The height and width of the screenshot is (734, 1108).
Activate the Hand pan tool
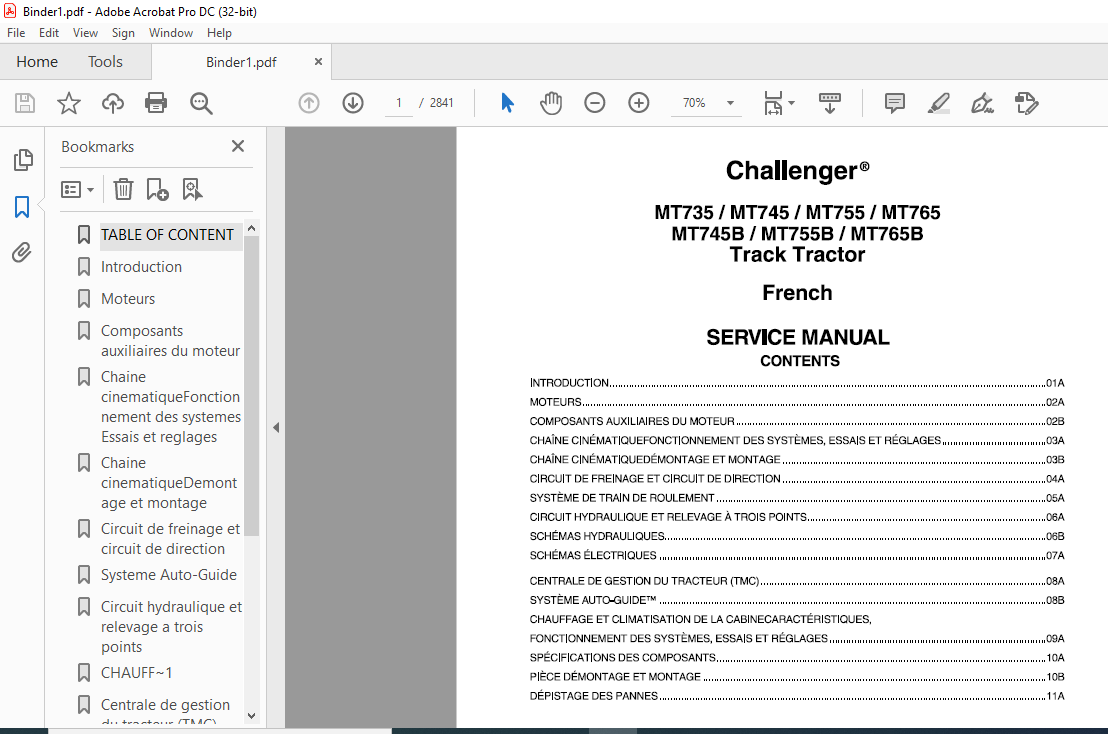[551, 103]
